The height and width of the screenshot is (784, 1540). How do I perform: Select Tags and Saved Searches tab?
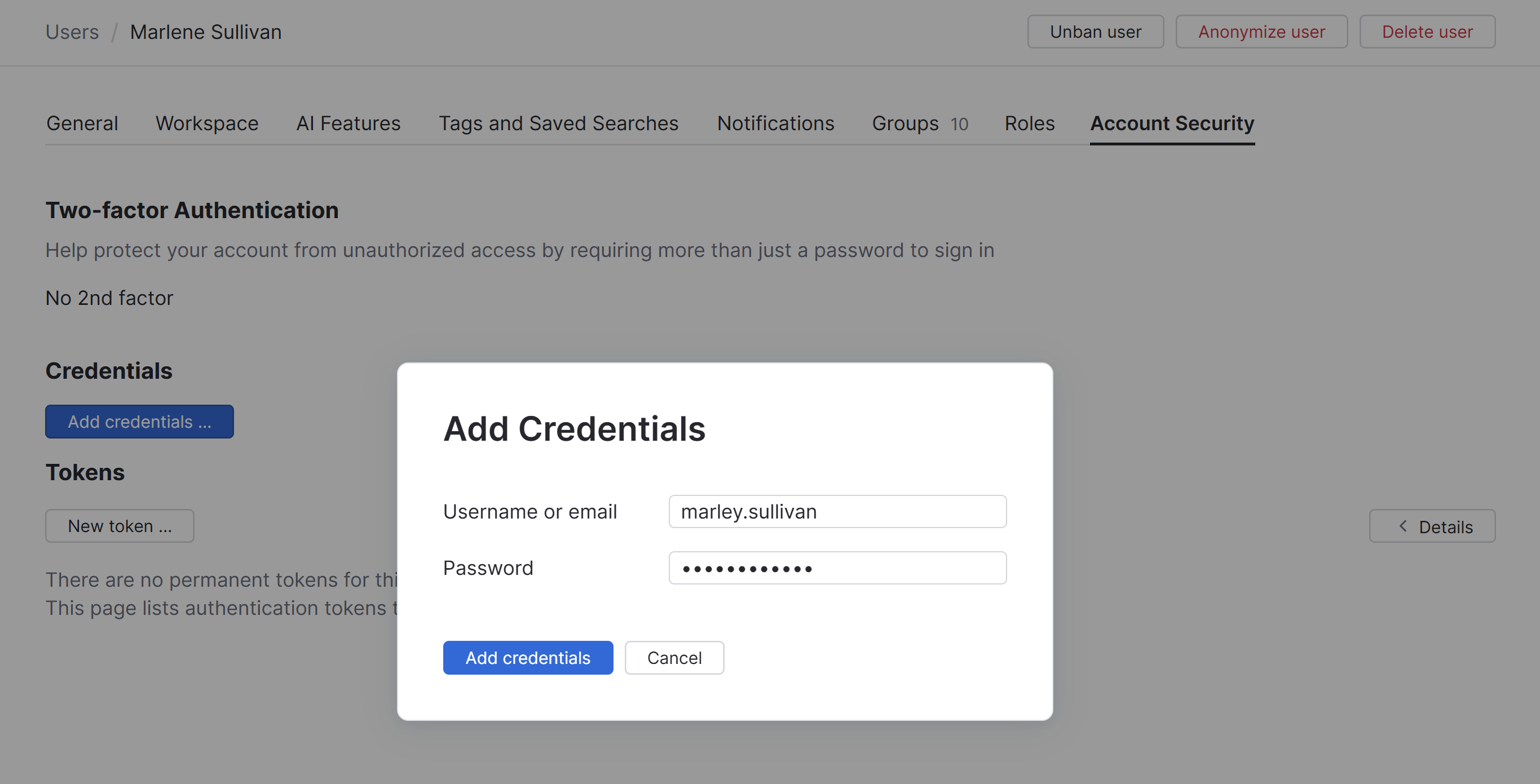coord(558,123)
